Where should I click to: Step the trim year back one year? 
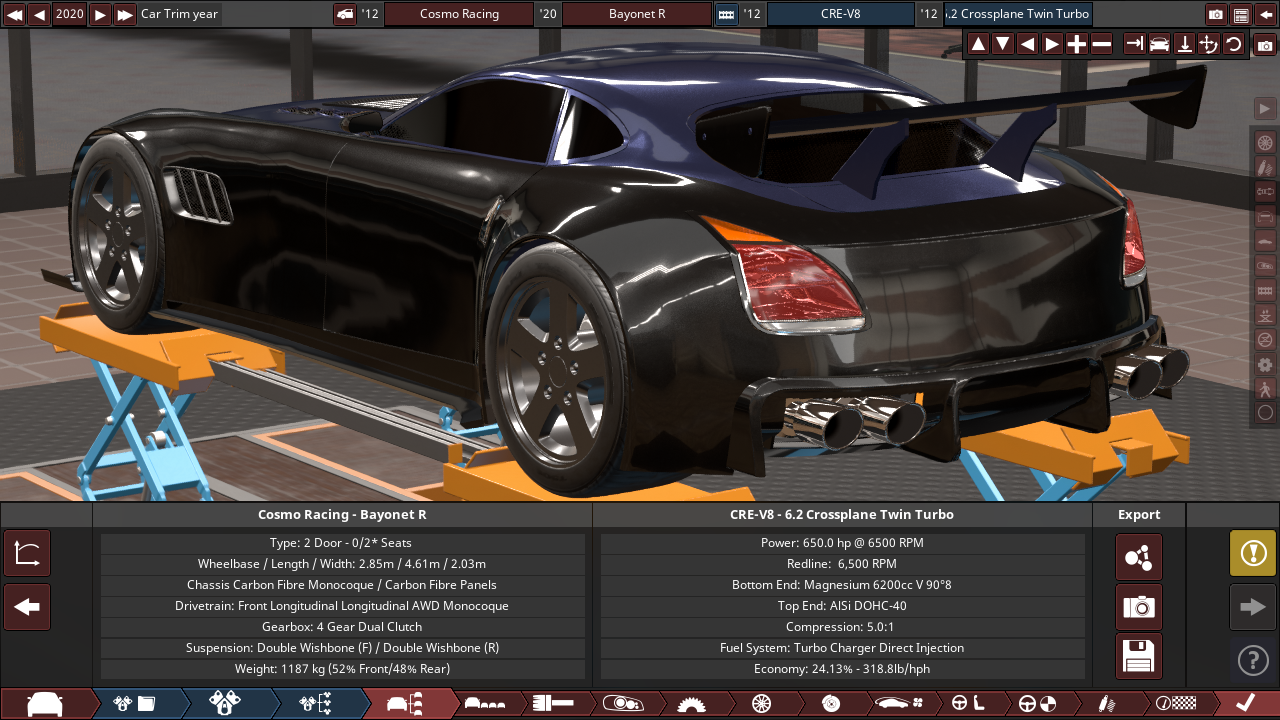click(40, 14)
